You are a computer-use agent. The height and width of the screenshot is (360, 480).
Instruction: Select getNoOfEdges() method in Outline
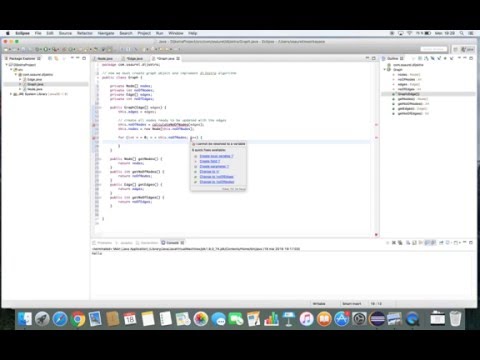point(410,114)
